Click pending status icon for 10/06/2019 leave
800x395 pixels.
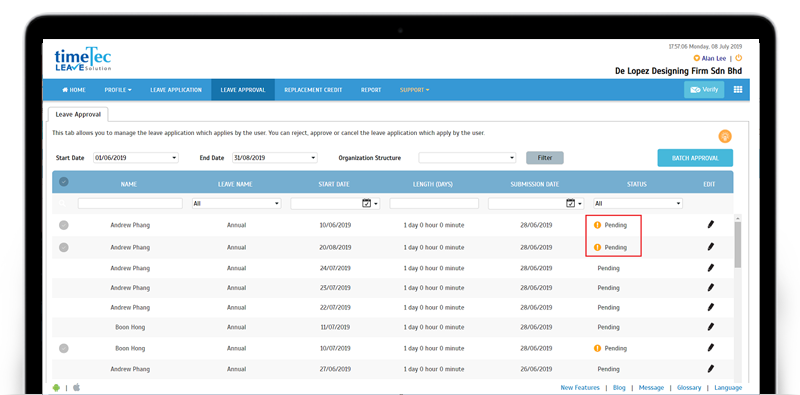click(597, 225)
